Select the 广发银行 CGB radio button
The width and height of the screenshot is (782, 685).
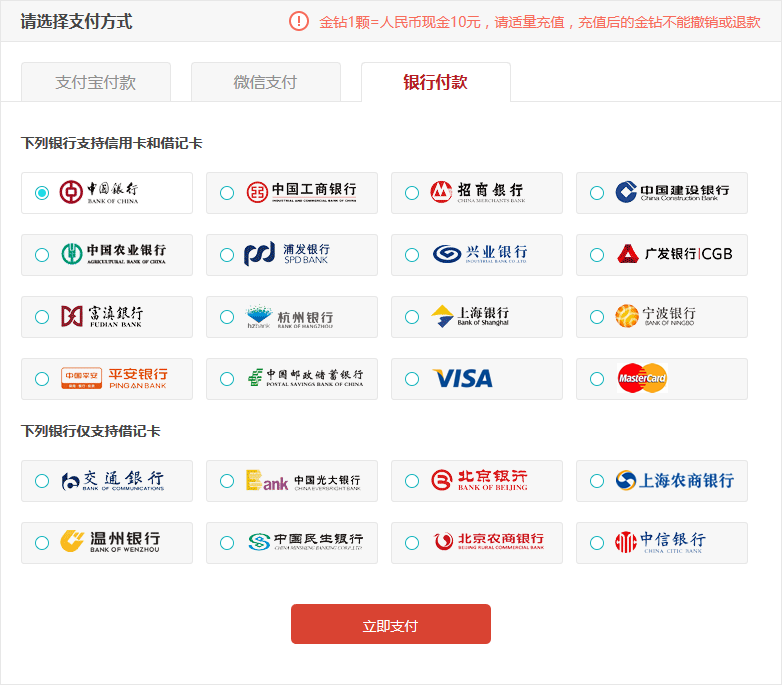597,255
